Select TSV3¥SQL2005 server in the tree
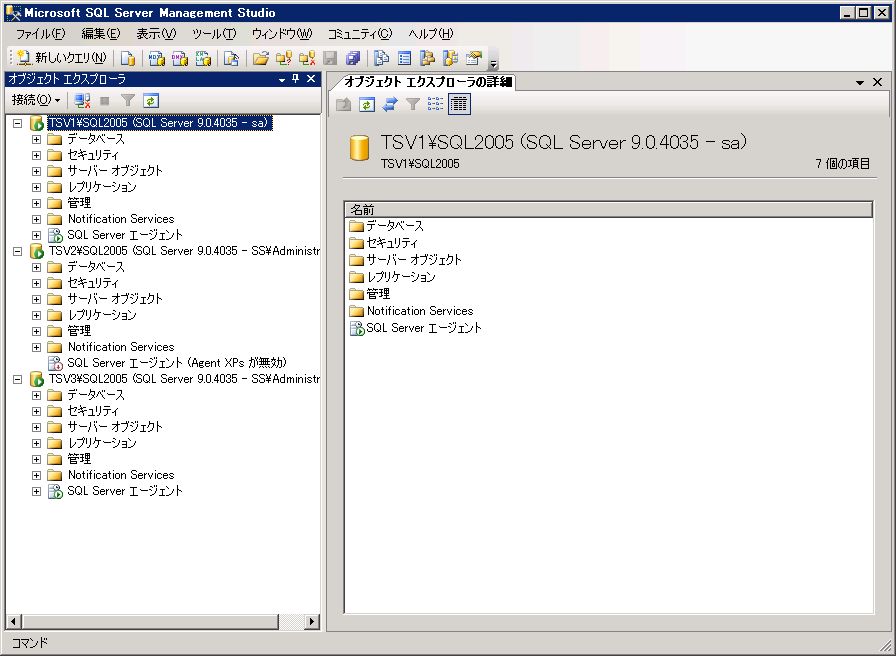Image resolution: width=896 pixels, height=656 pixels. point(184,379)
